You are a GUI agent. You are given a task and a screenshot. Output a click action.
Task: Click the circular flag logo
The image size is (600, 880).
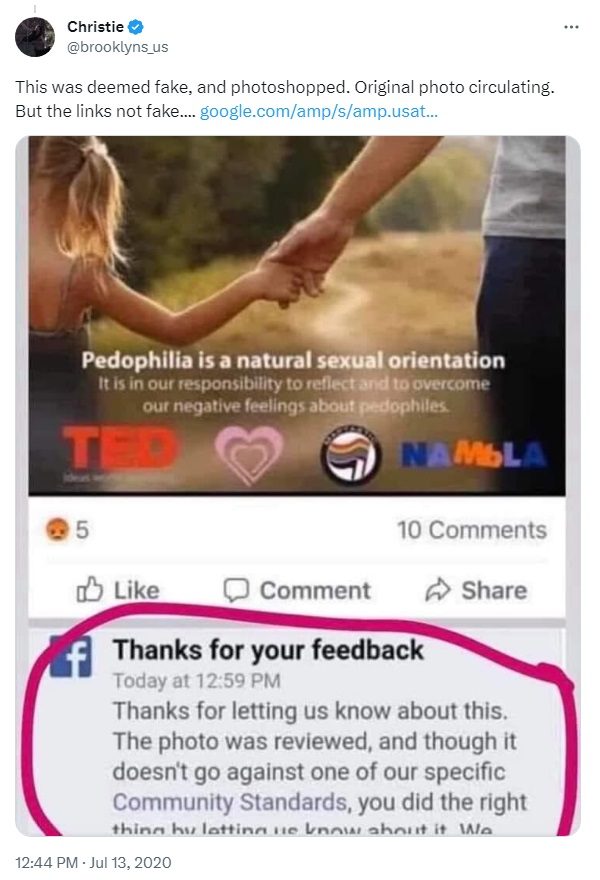351,455
